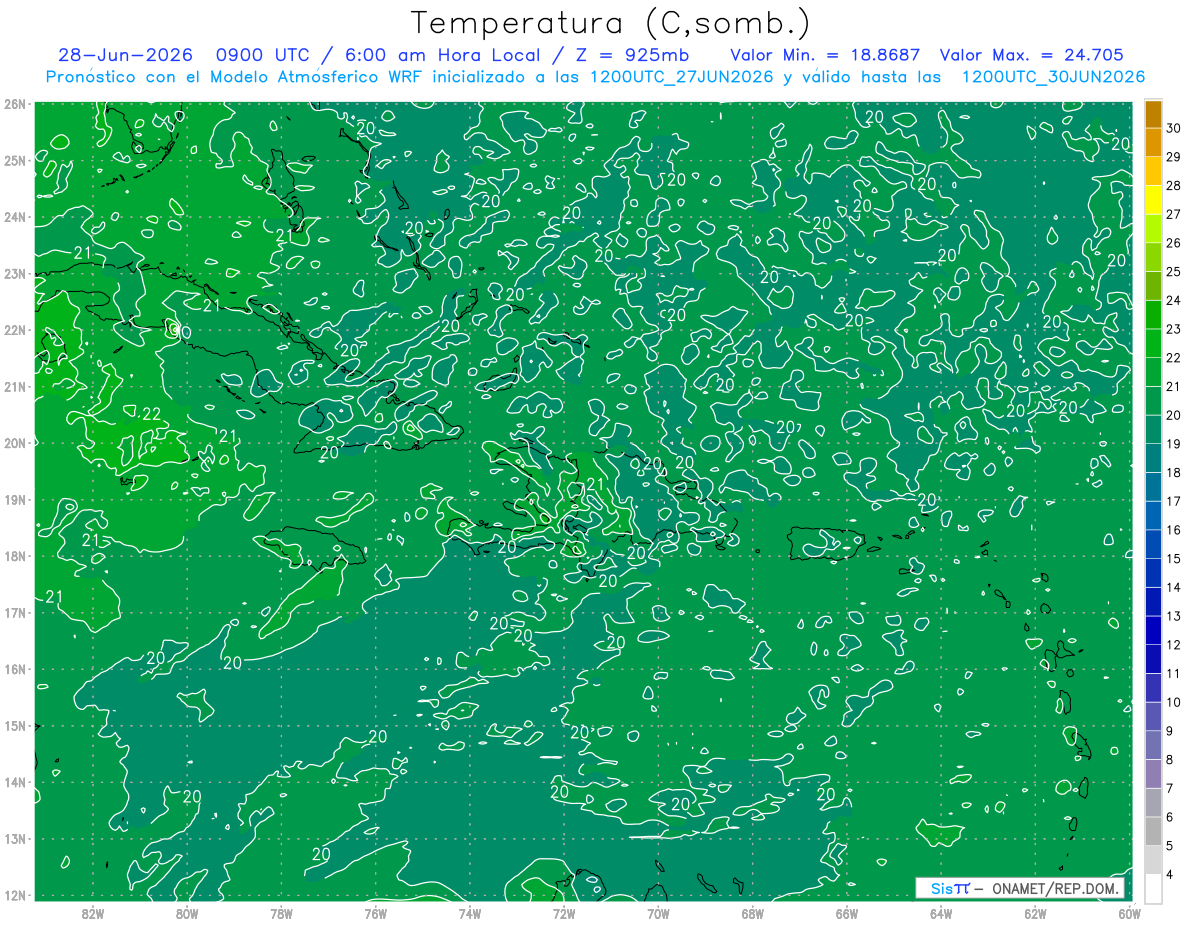Screen dimensions: 1200x927
Task: Click the "26N" latitude label
Action: [14, 104]
